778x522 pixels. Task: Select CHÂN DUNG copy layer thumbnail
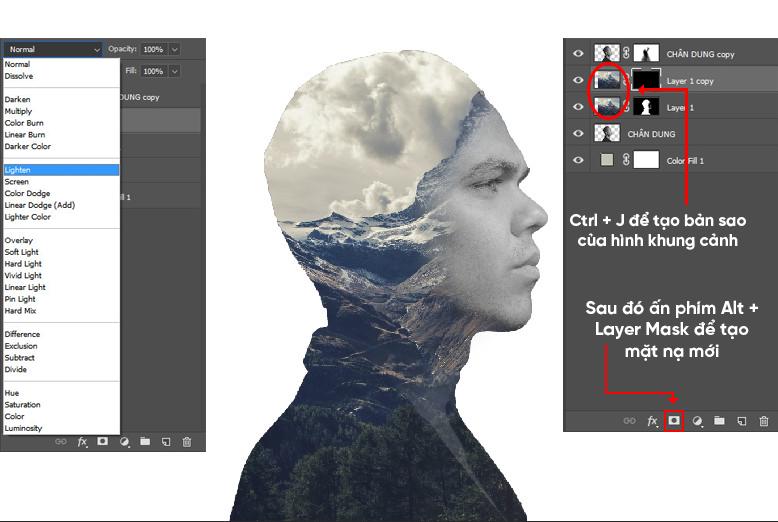click(x=607, y=53)
